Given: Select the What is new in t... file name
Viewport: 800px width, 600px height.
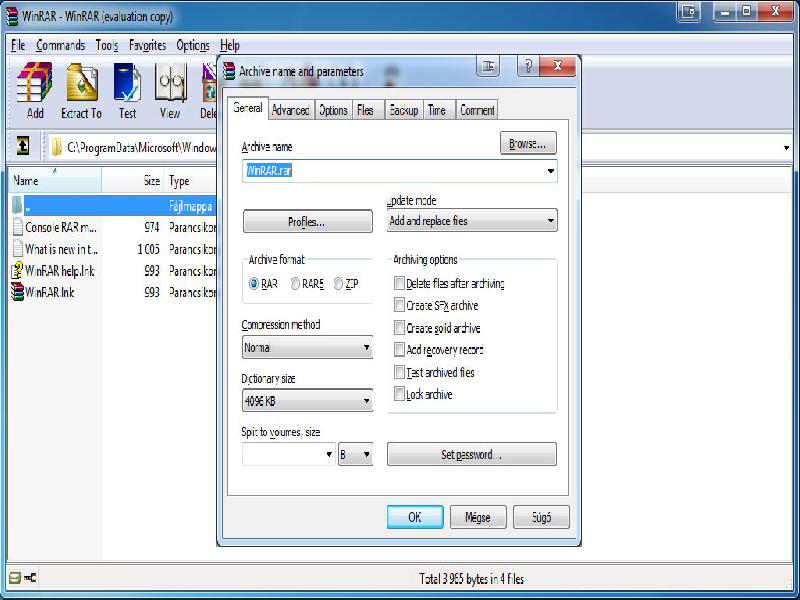Looking at the screenshot, I should (61, 249).
